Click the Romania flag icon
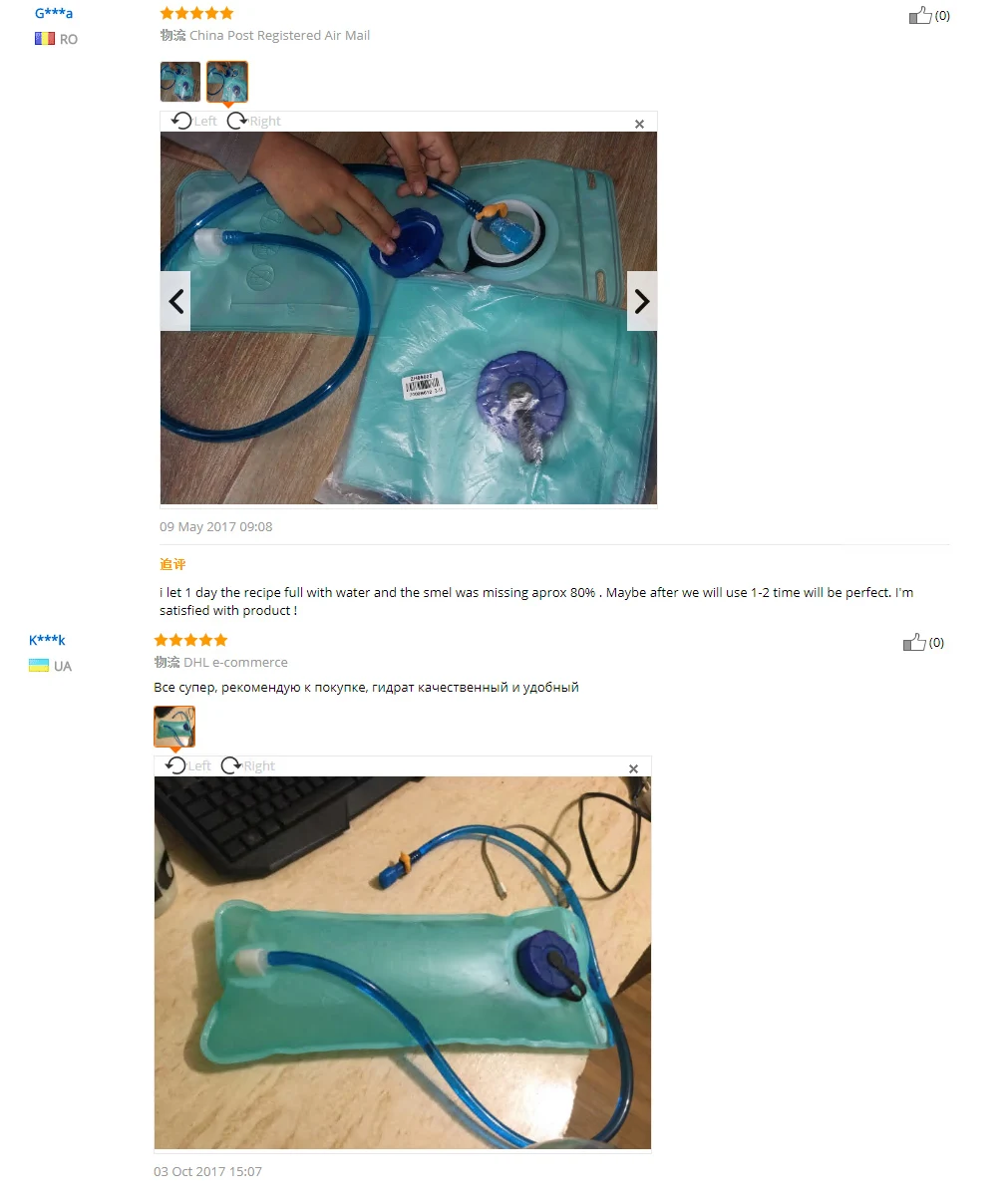 (45, 39)
